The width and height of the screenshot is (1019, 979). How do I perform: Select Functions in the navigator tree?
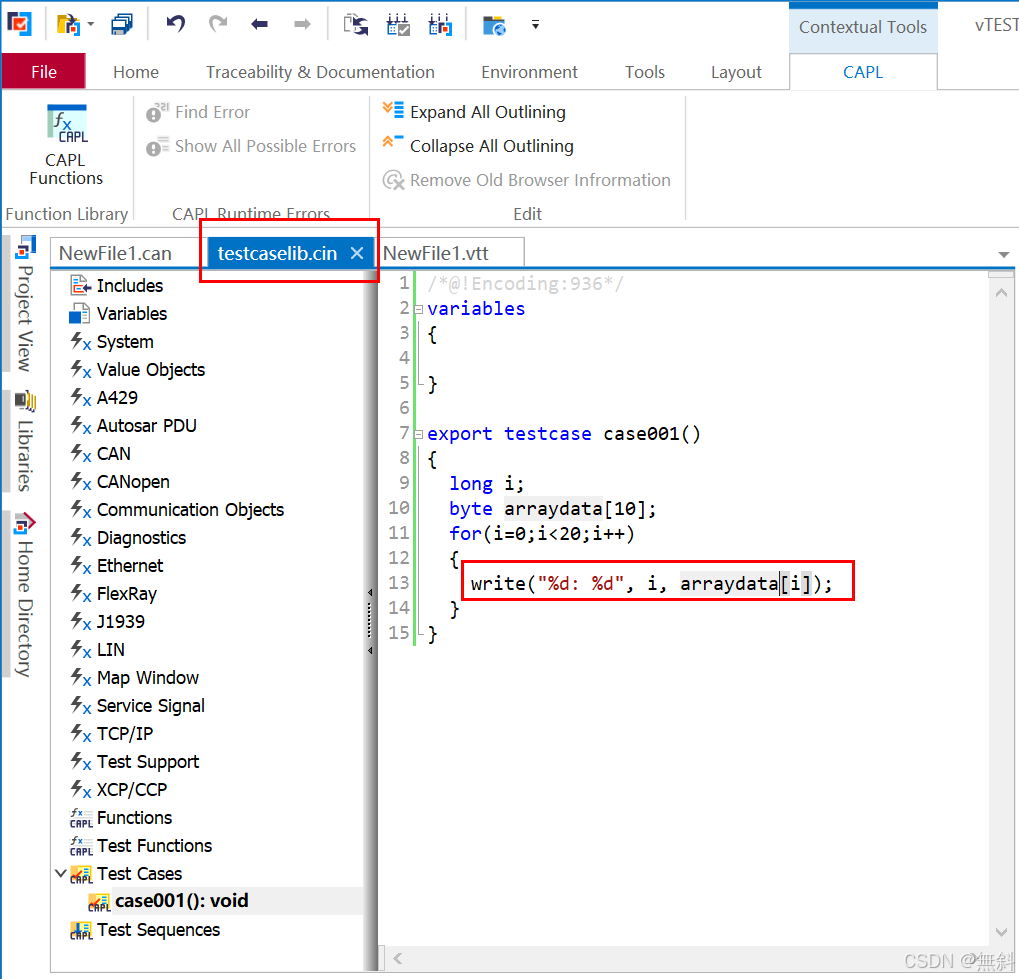pos(121,817)
